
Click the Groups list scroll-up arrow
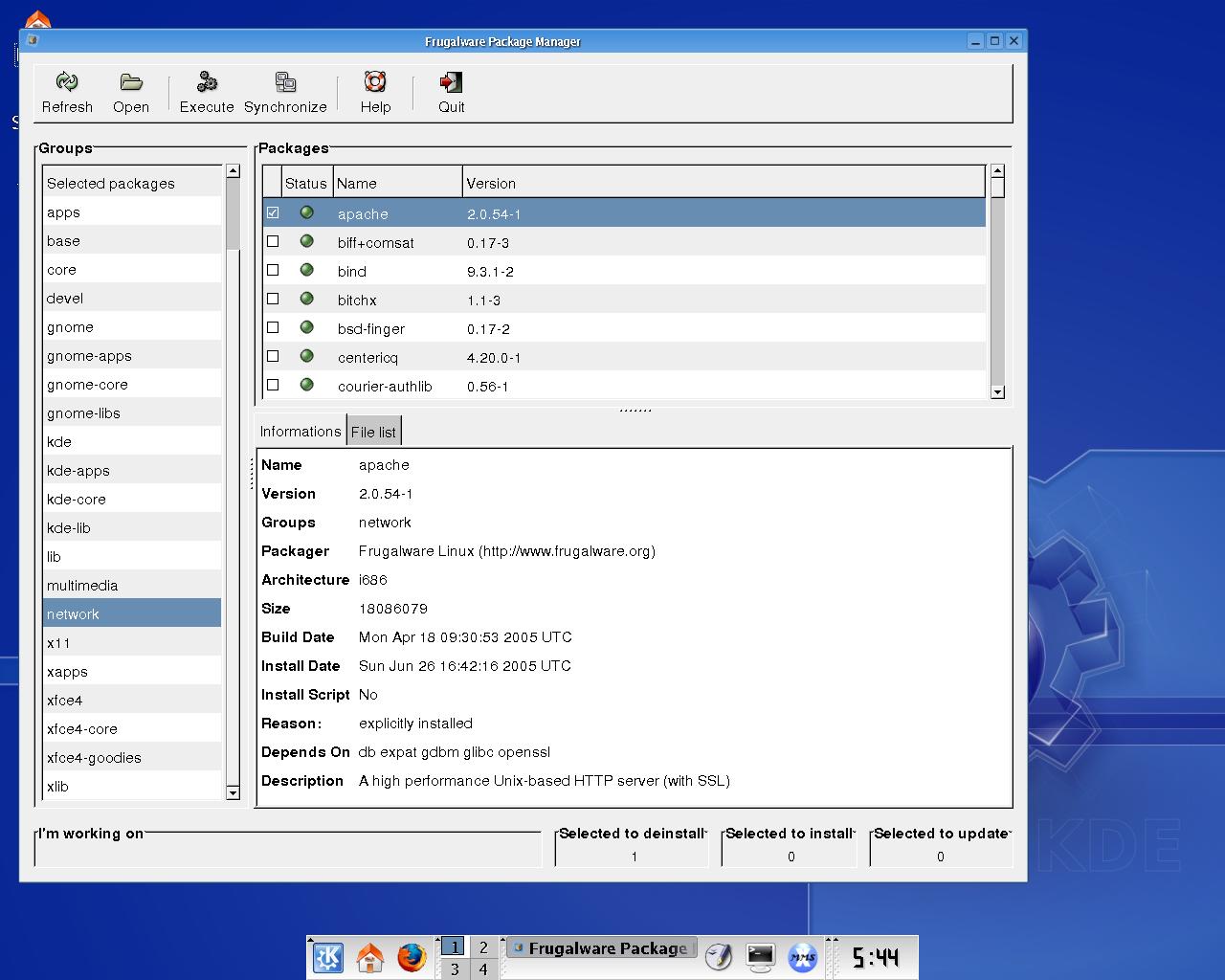click(233, 171)
